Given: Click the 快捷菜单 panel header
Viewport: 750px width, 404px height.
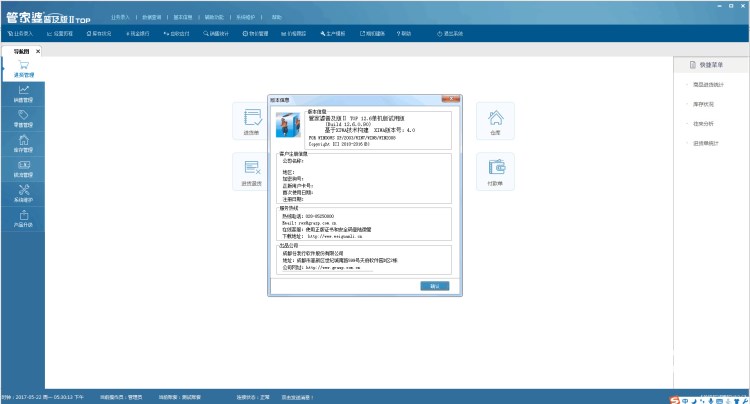Looking at the screenshot, I should pyautogui.click(x=711, y=65).
